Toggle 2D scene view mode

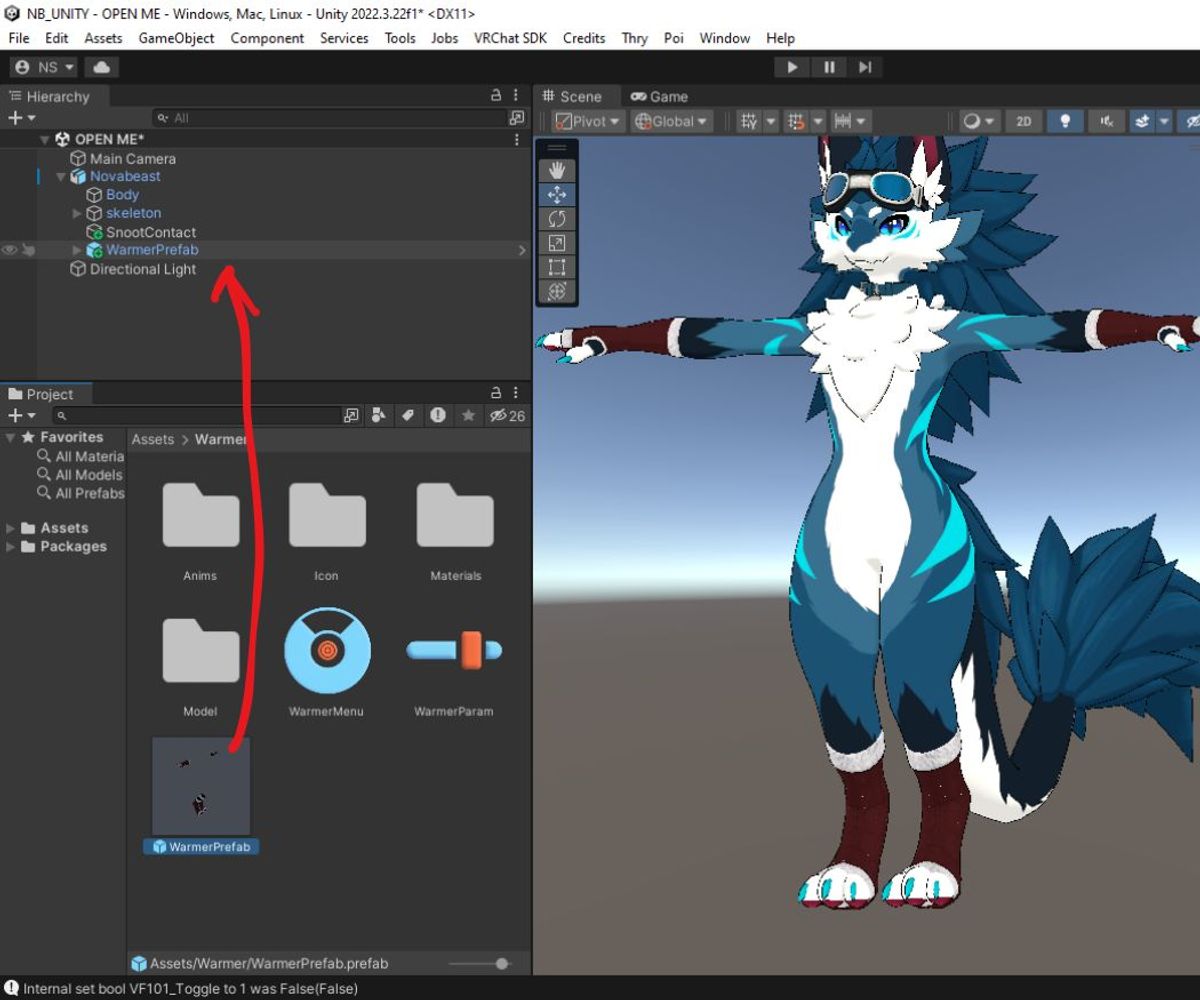pos(1023,121)
